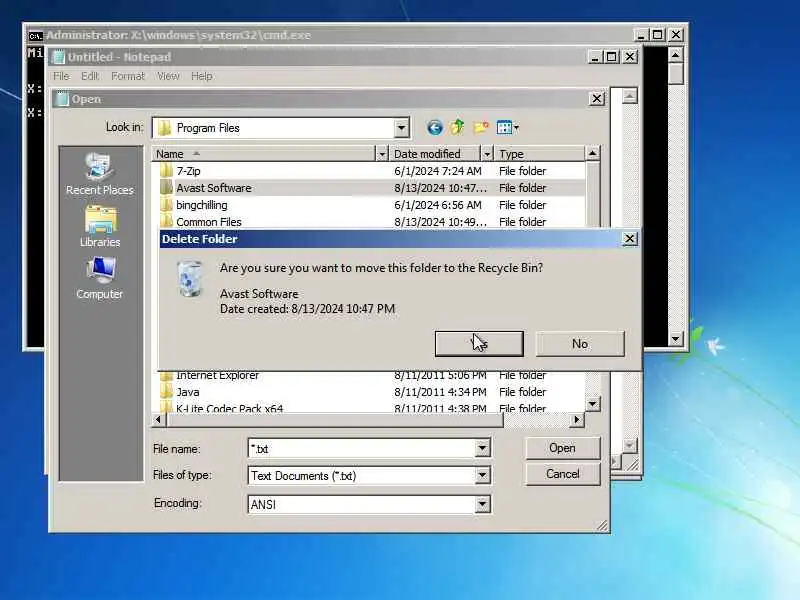The image size is (800, 600).
Task: Open the View menu in Notepad
Action: 168,76
